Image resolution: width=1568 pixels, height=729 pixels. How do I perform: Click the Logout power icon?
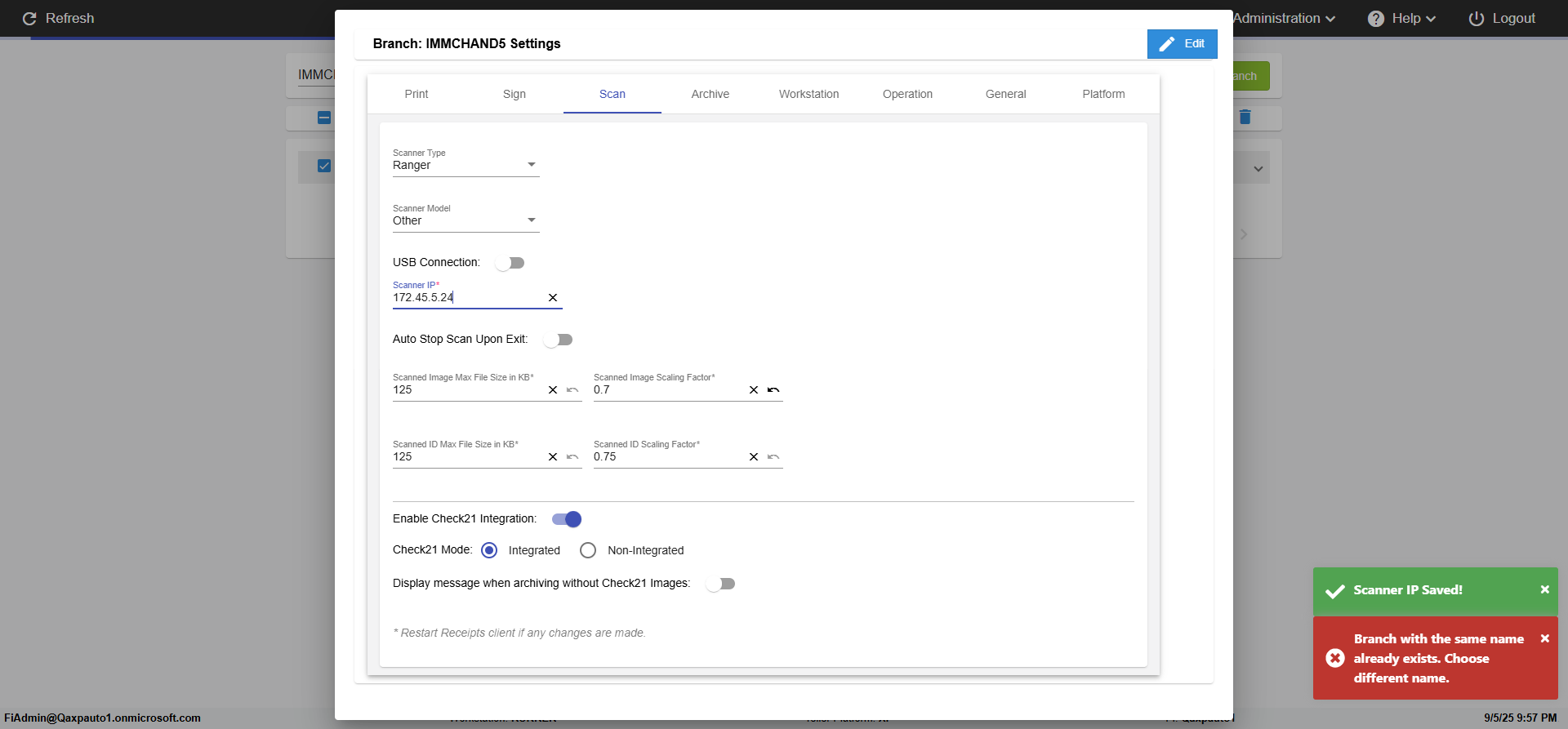1476,19
